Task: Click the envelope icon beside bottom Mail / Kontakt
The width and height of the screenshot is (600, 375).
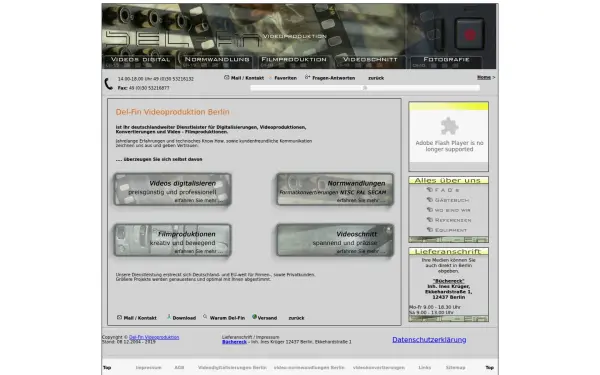Action: (119, 317)
